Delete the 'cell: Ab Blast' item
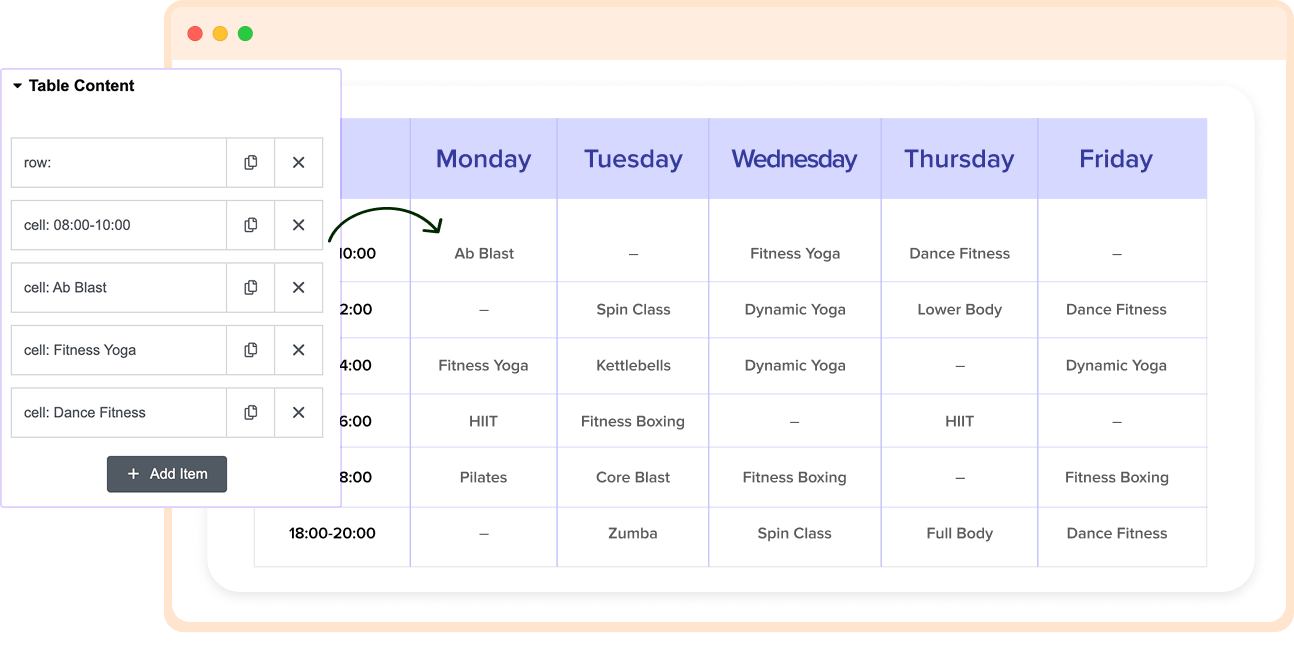 (298, 287)
